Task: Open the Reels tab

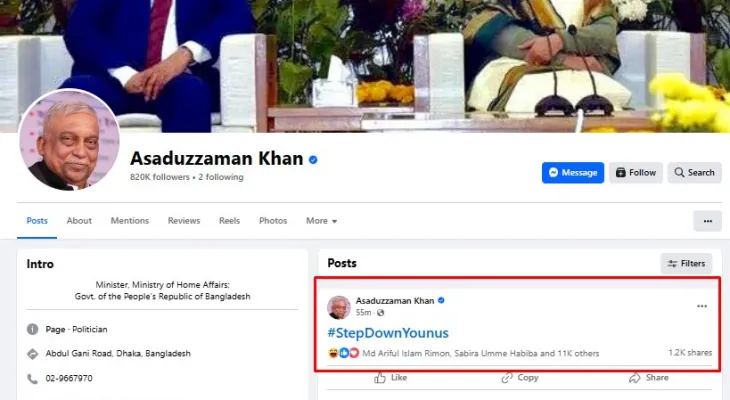Action: (x=230, y=221)
